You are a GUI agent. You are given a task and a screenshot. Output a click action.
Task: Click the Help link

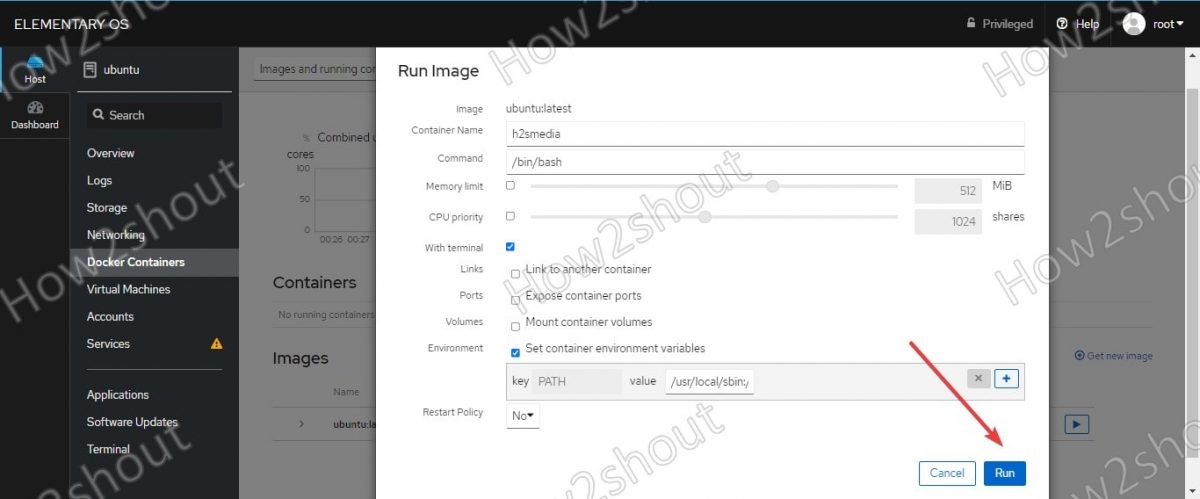1087,24
